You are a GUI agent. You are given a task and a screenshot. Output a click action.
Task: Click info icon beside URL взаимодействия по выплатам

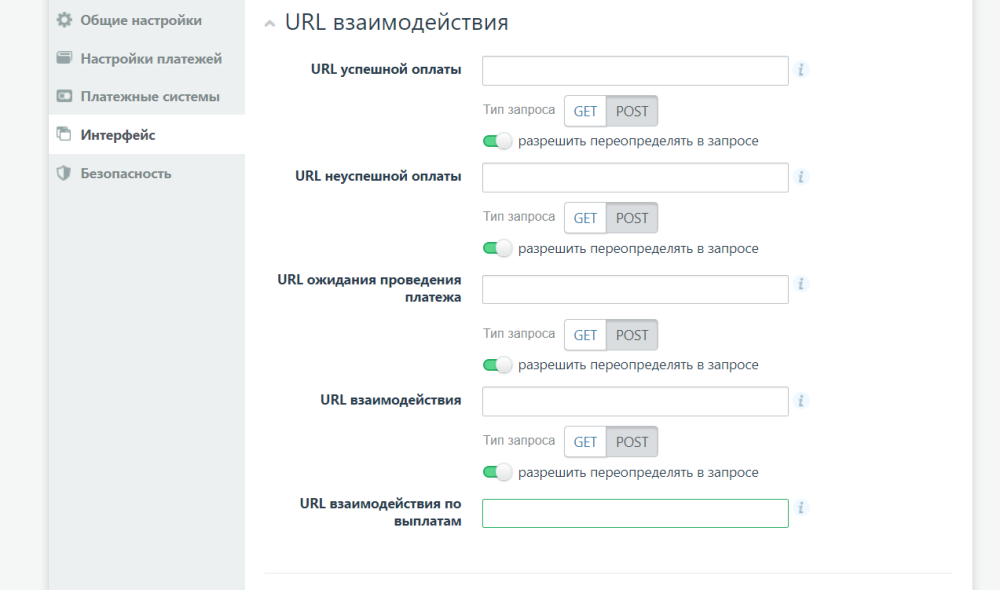(802, 508)
